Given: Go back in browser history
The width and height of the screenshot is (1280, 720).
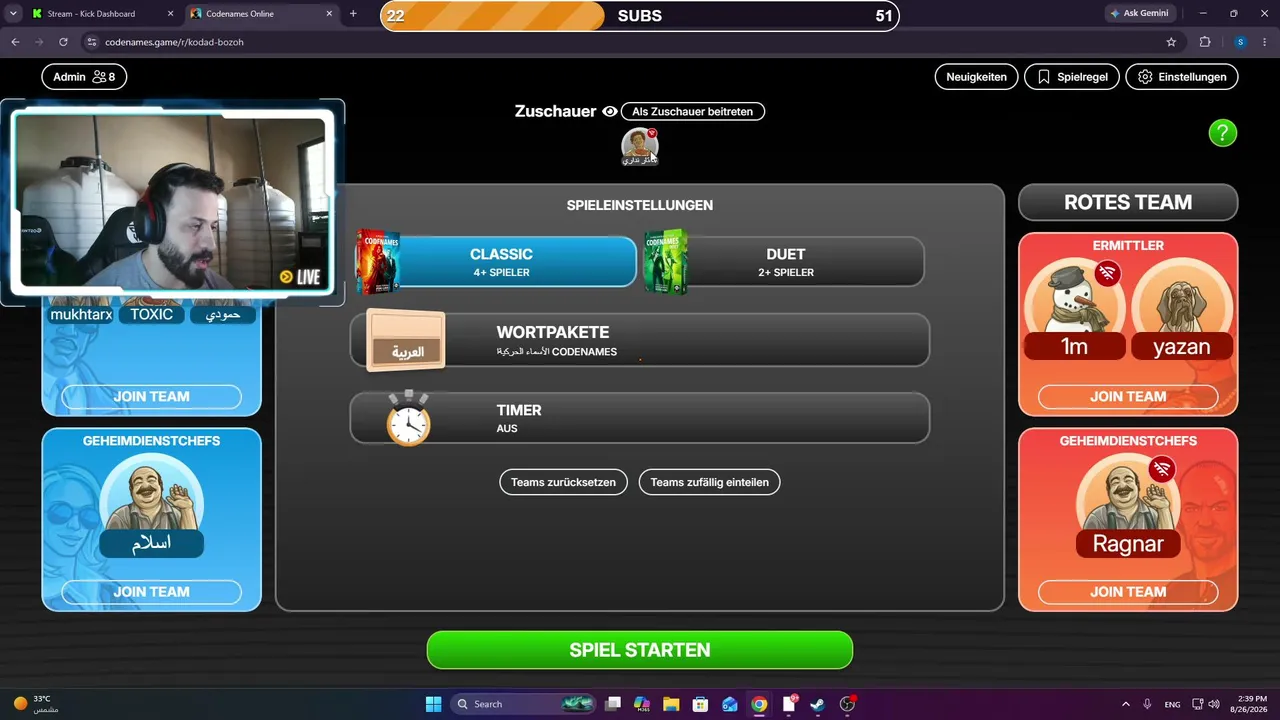Looking at the screenshot, I should pyautogui.click(x=15, y=42).
